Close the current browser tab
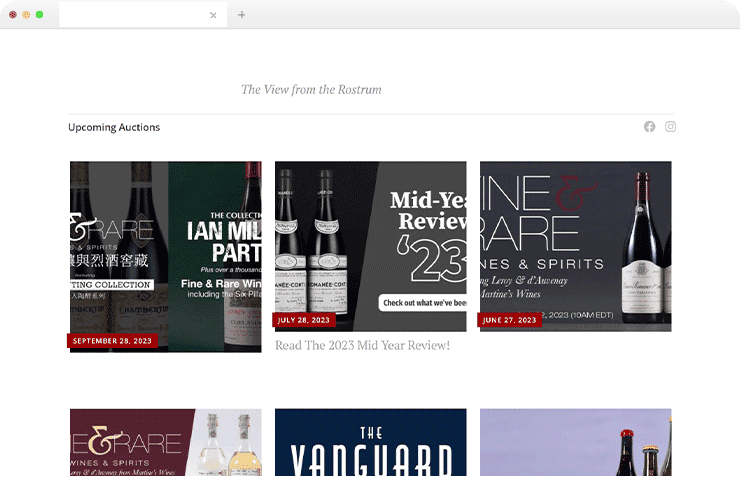 click(213, 15)
